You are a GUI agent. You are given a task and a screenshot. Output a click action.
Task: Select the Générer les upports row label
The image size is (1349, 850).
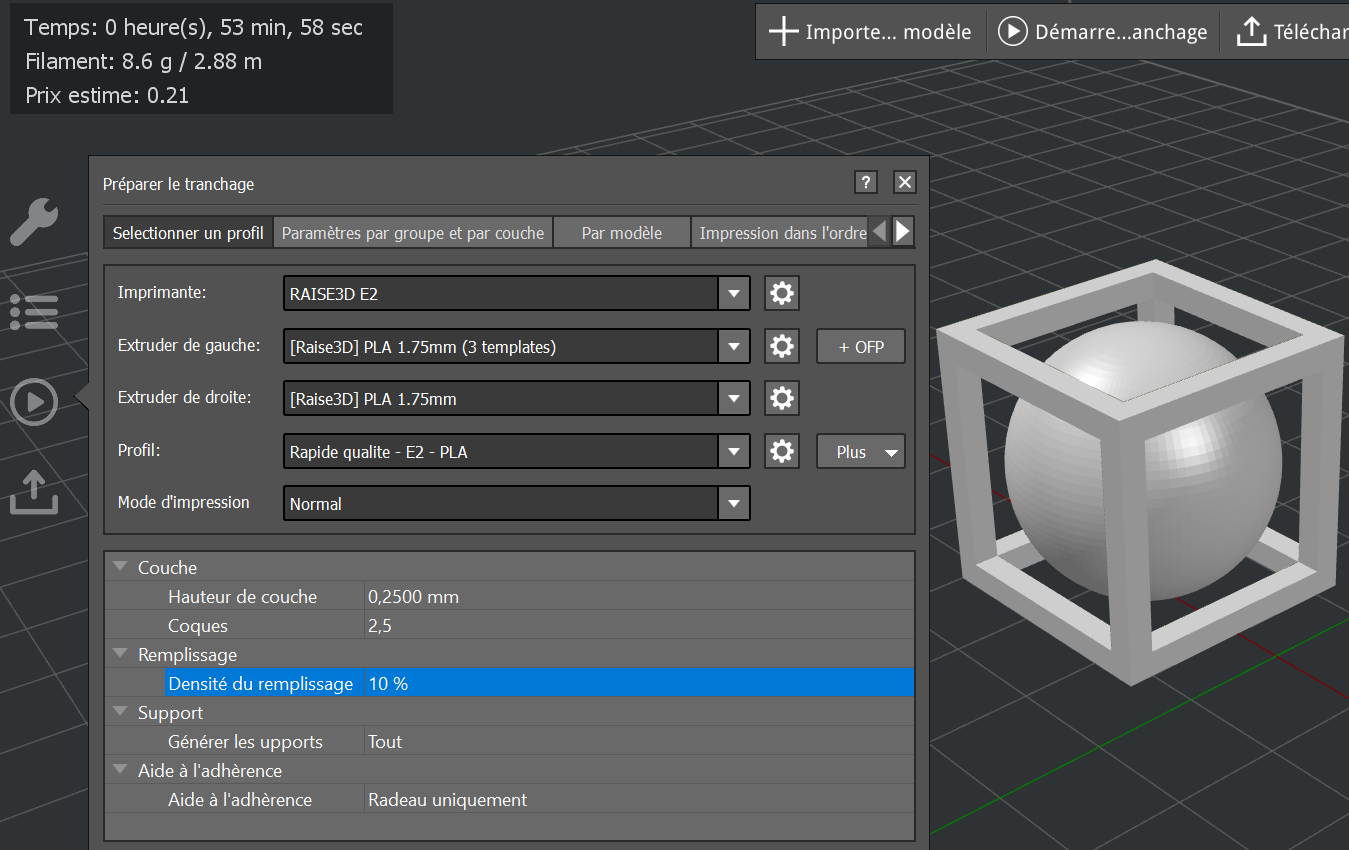245,742
